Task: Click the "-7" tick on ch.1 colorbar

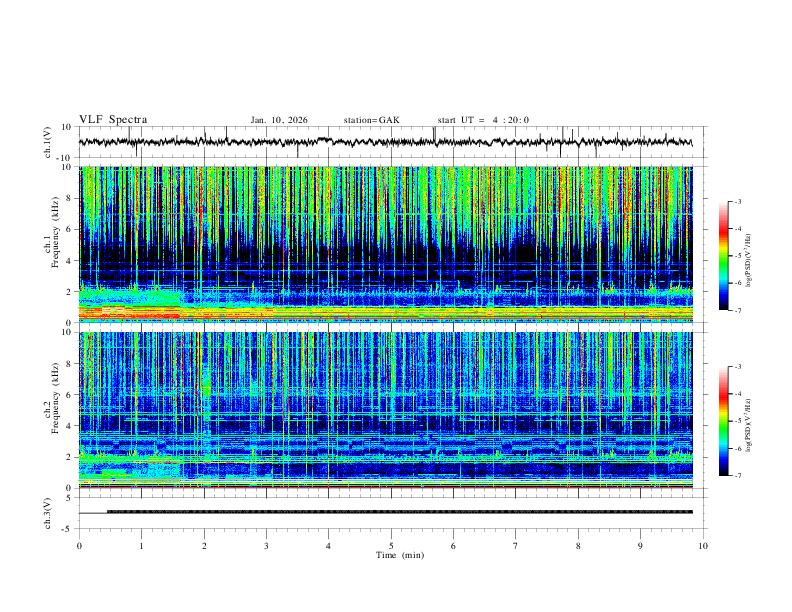Action: (x=737, y=310)
